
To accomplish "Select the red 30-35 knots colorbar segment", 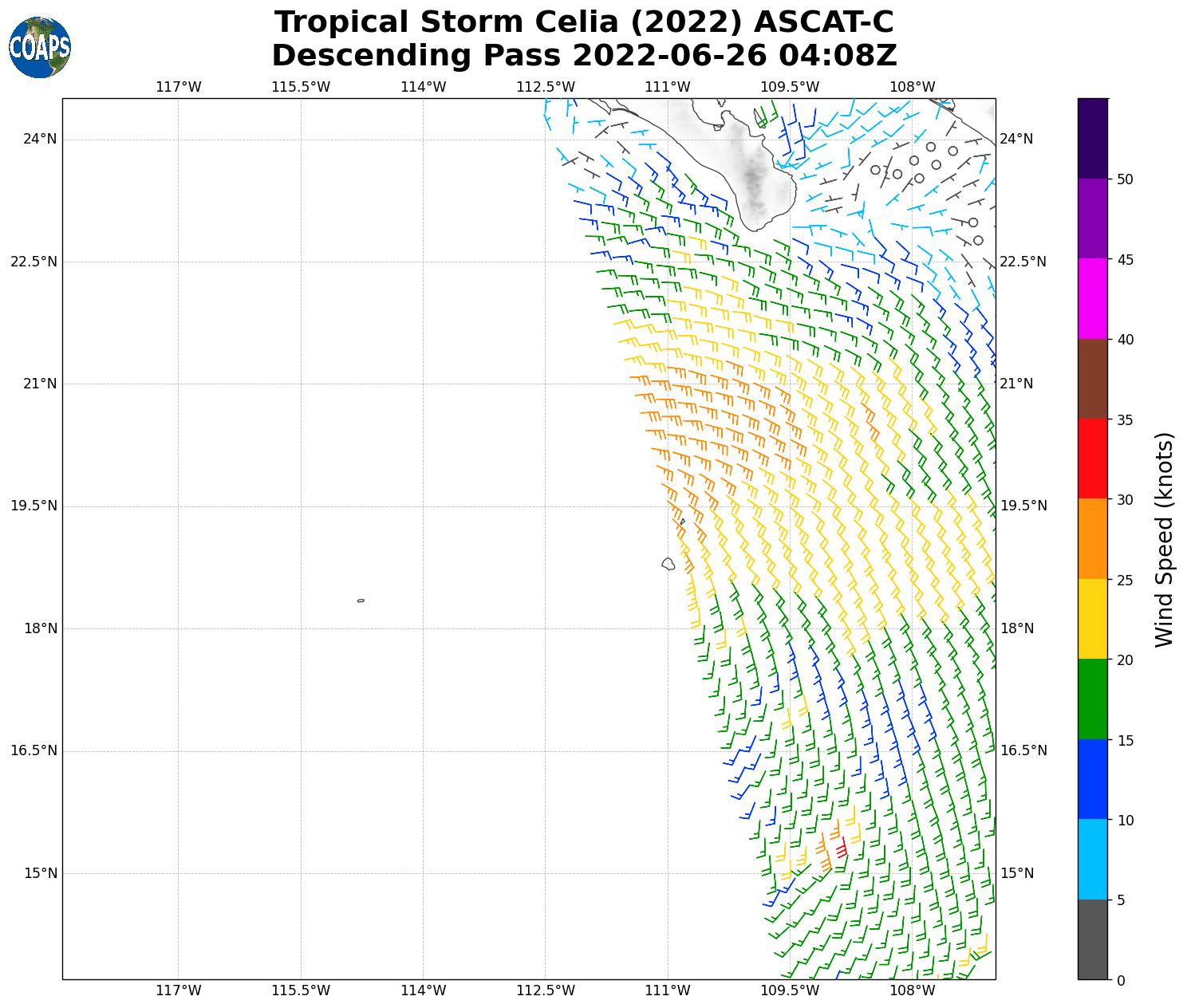I will (x=1092, y=459).
